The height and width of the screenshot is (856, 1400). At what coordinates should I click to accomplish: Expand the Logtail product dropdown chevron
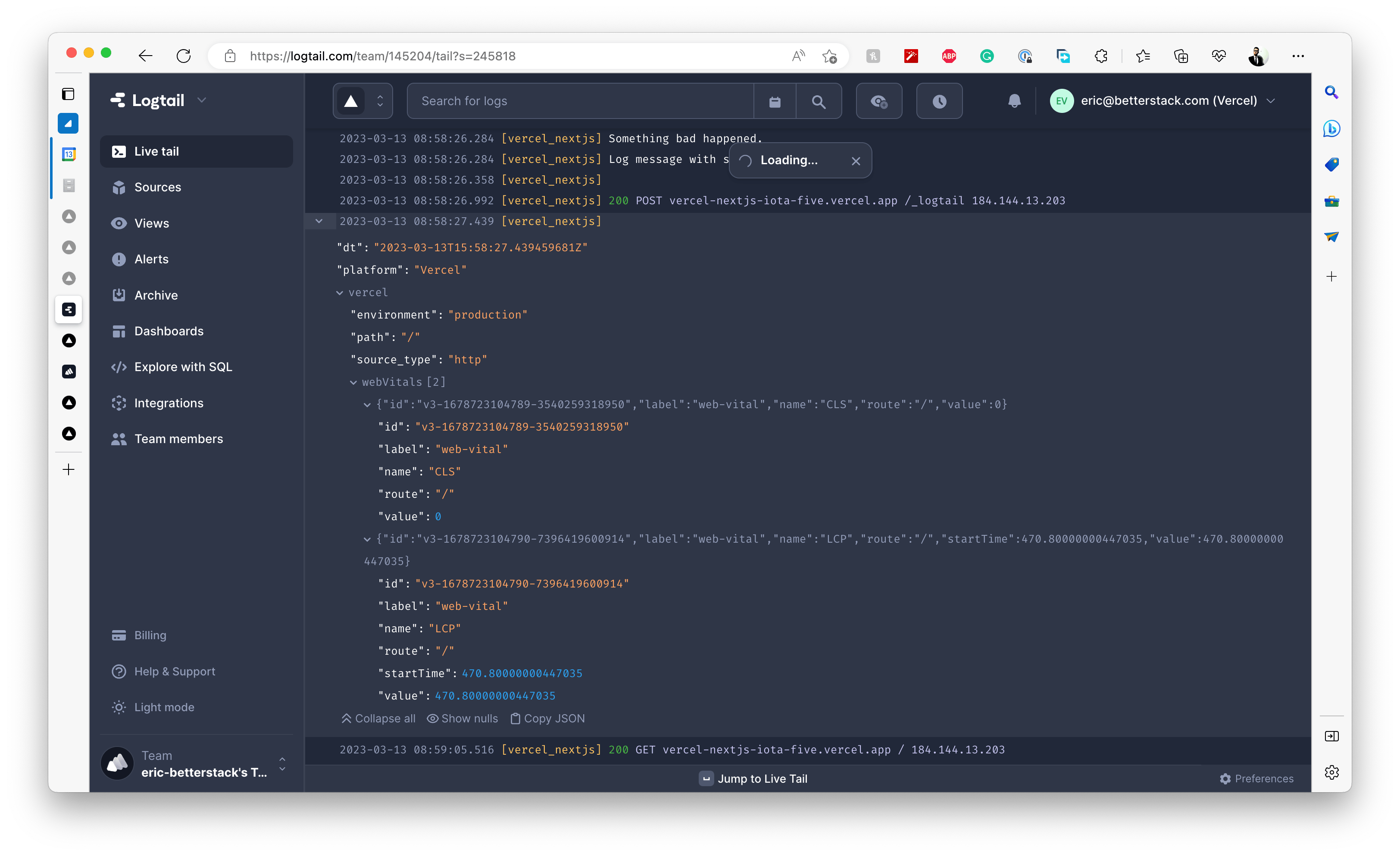pyautogui.click(x=202, y=100)
